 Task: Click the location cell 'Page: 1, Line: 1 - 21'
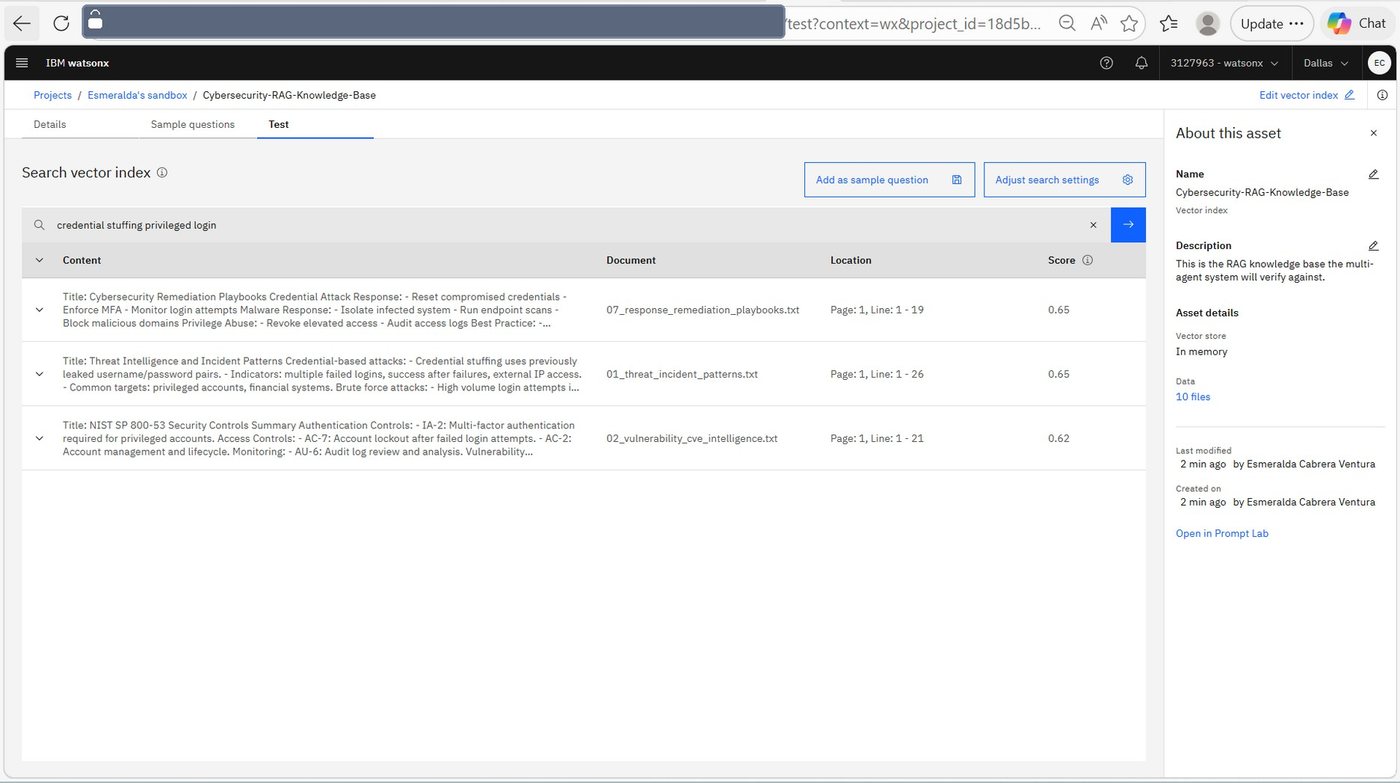pos(877,438)
